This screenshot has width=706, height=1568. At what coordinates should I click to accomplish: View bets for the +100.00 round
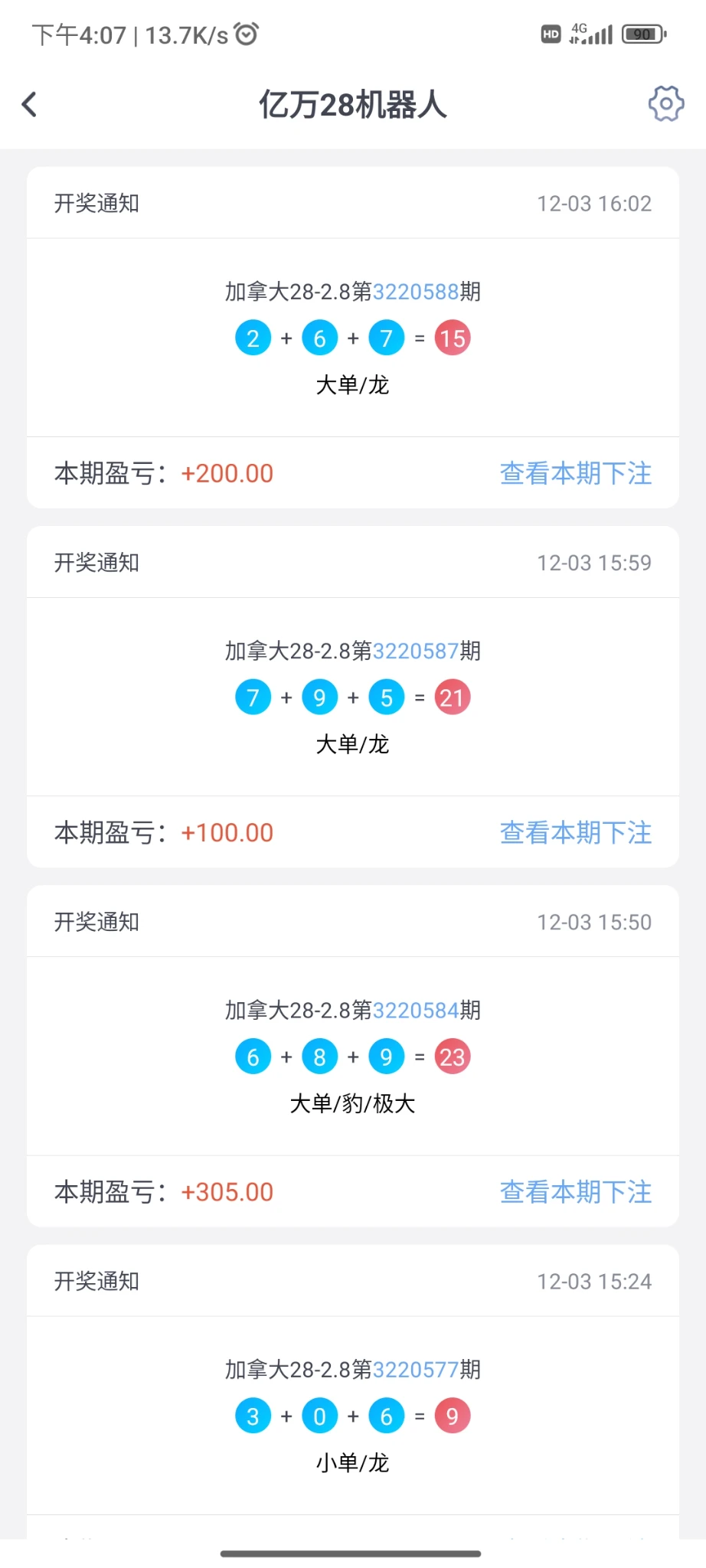(576, 832)
